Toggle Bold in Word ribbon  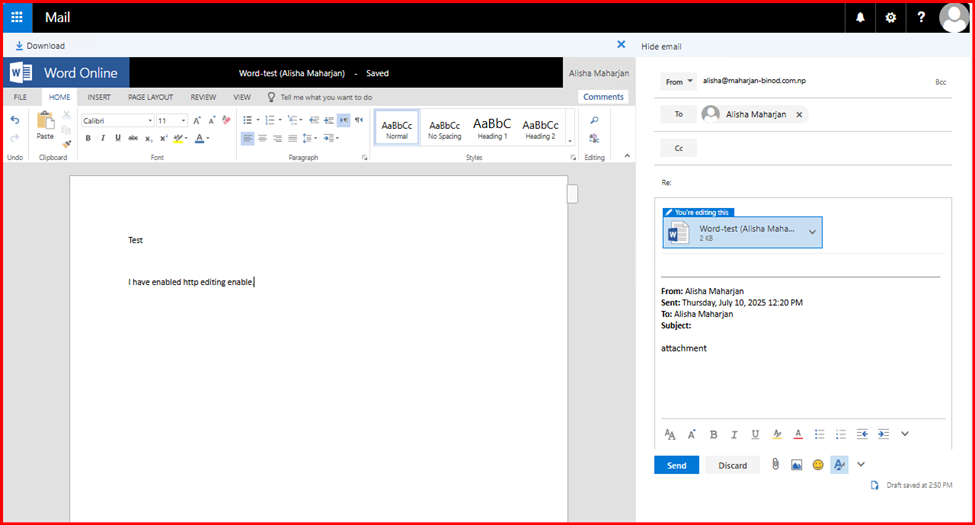(x=88, y=138)
